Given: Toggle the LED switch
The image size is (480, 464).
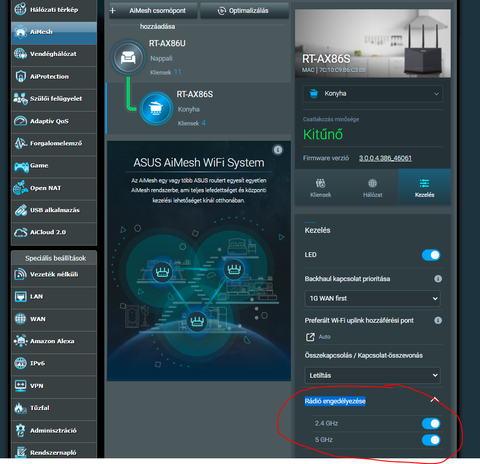Looking at the screenshot, I should [431, 255].
